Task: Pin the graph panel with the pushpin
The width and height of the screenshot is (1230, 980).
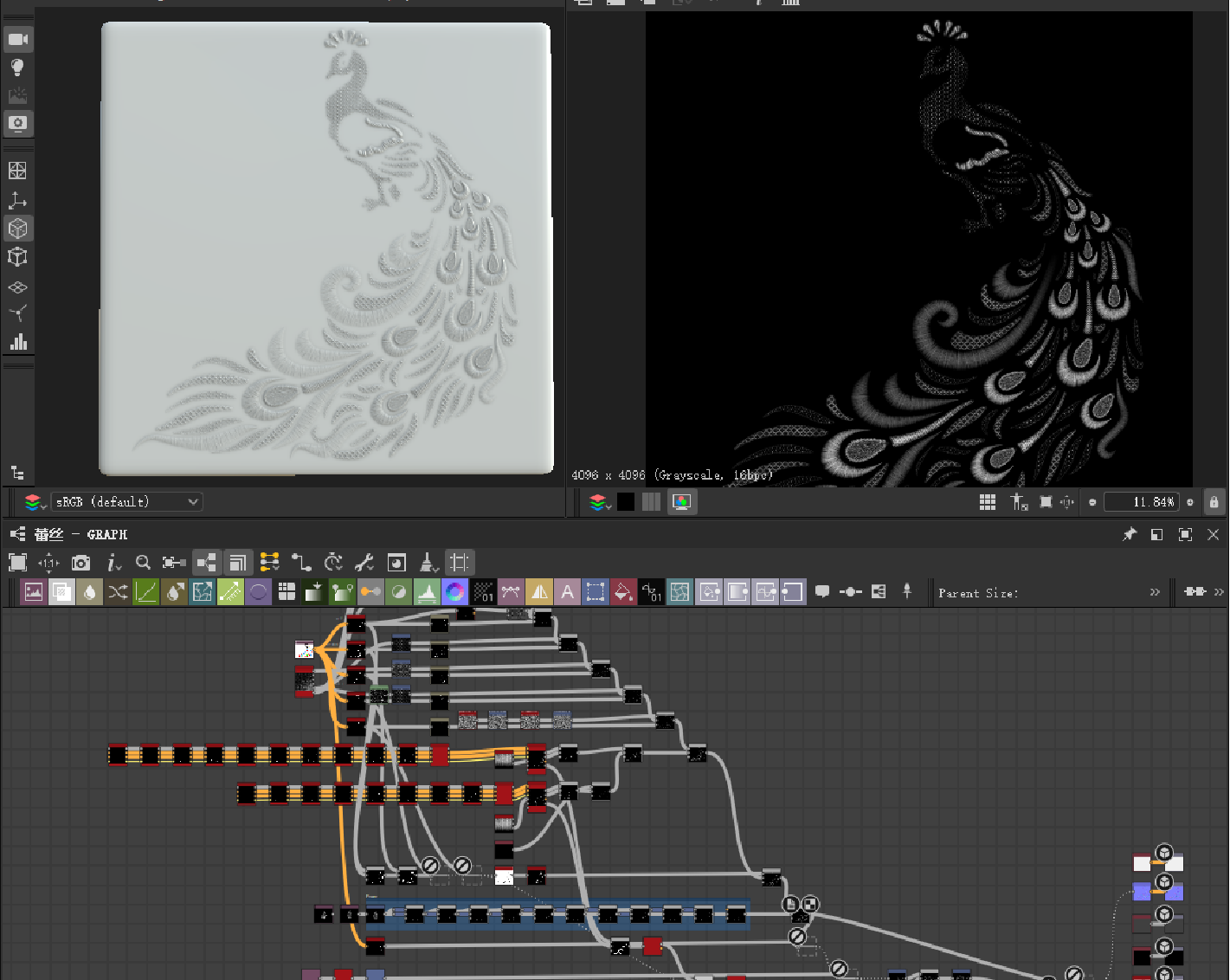Action: pyautogui.click(x=1129, y=534)
